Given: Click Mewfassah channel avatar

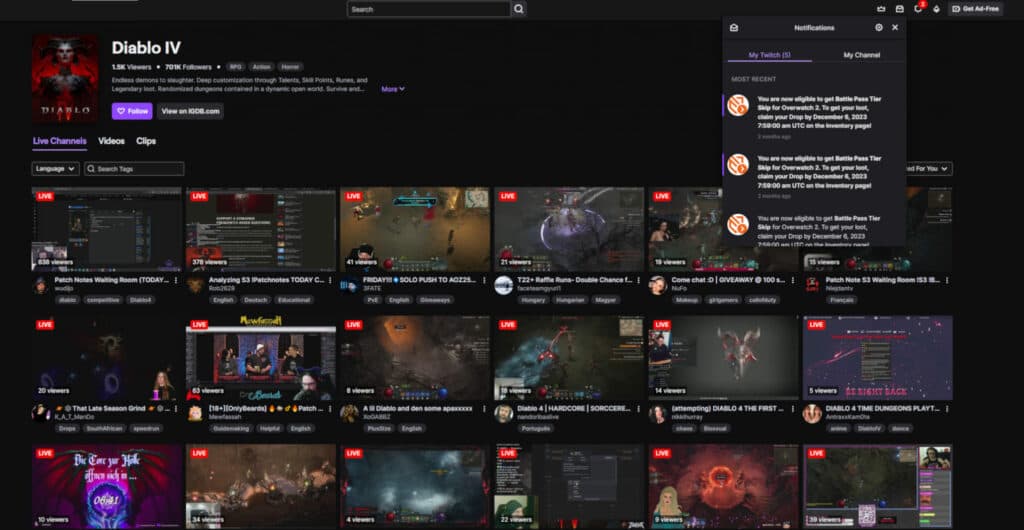Looking at the screenshot, I should coord(195,413).
